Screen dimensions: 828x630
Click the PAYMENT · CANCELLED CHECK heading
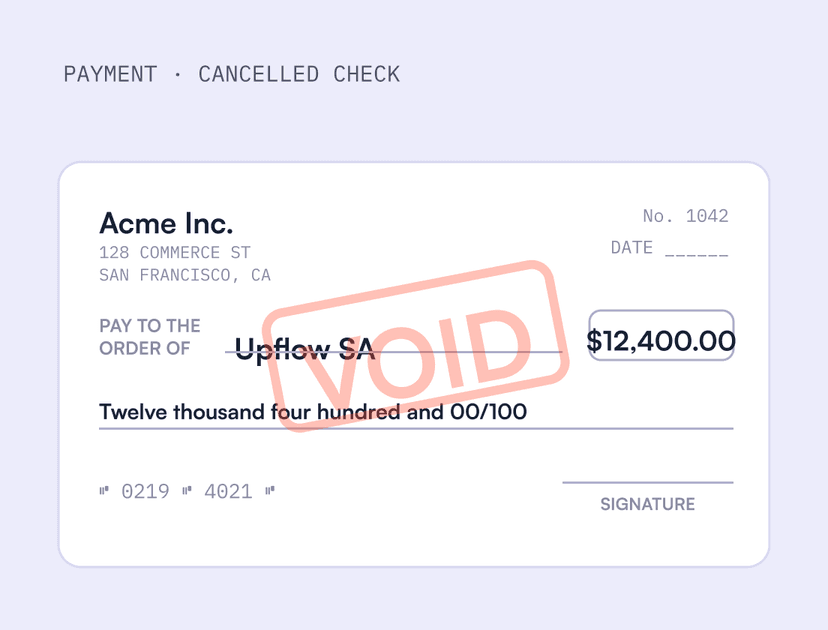pyautogui.click(x=232, y=74)
